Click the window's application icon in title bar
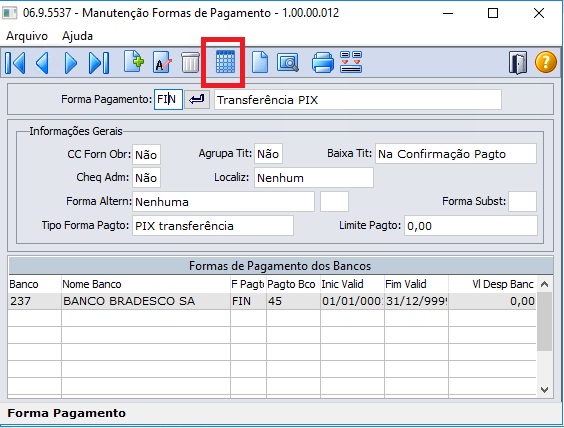564x428 pixels. [x=9, y=13]
